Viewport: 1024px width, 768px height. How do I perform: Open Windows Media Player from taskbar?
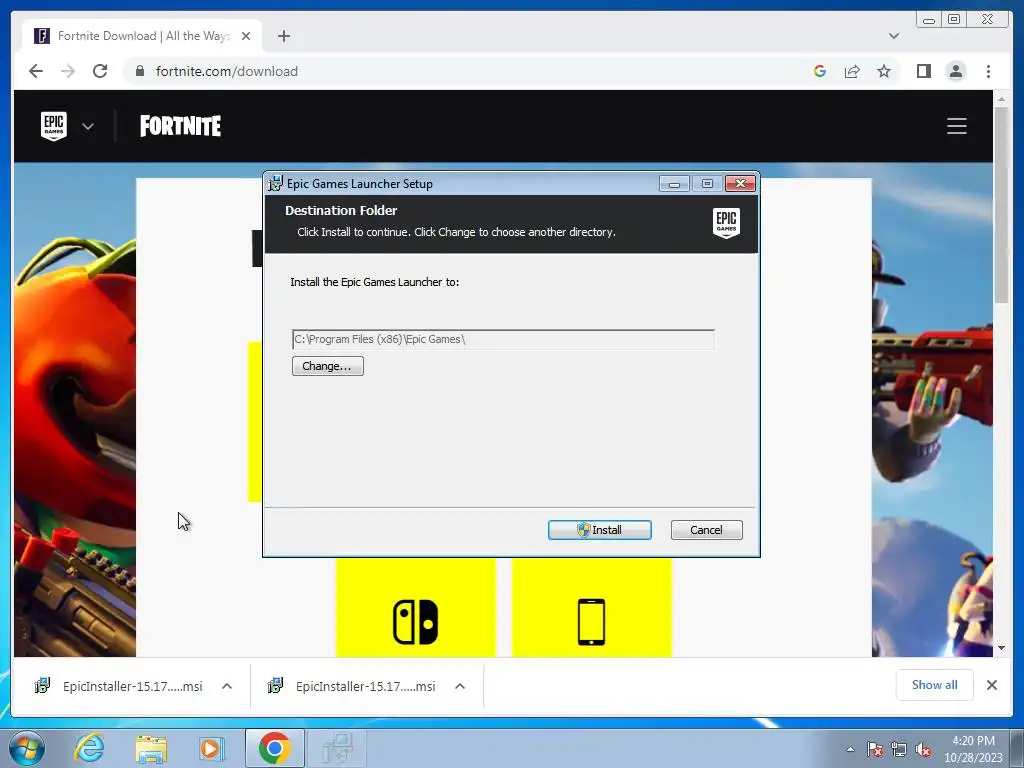tap(211, 748)
